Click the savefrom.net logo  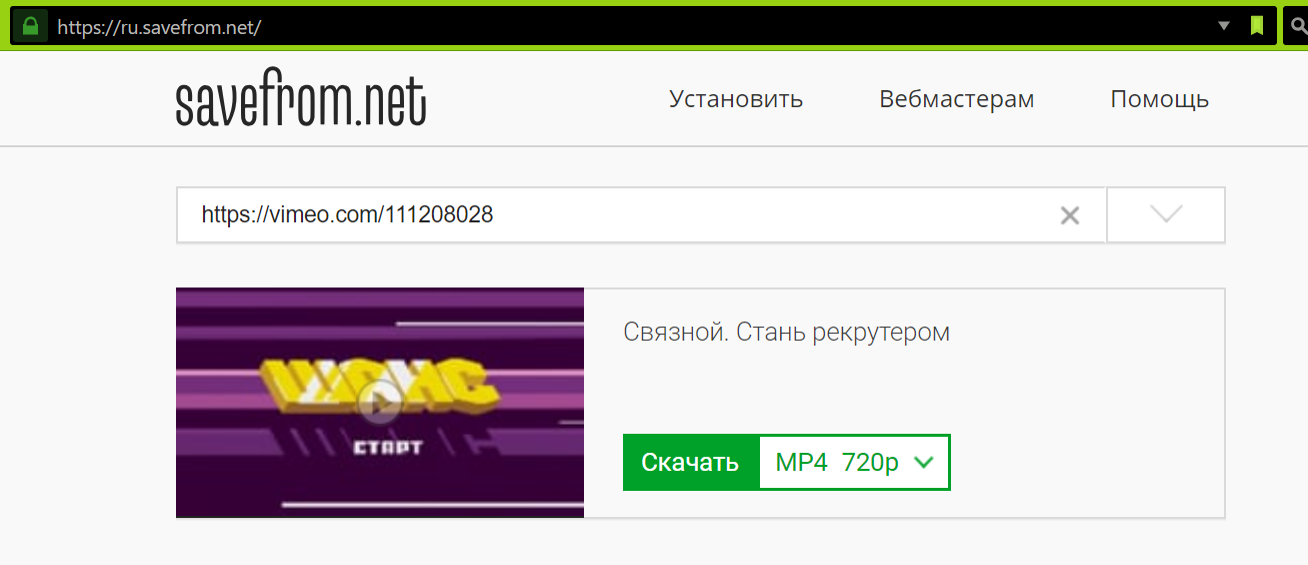301,101
